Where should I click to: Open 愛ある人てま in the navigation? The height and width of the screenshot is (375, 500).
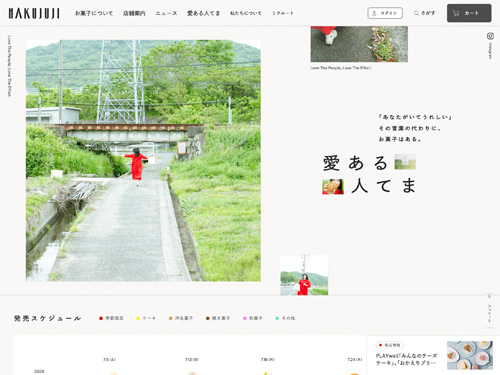click(x=203, y=13)
